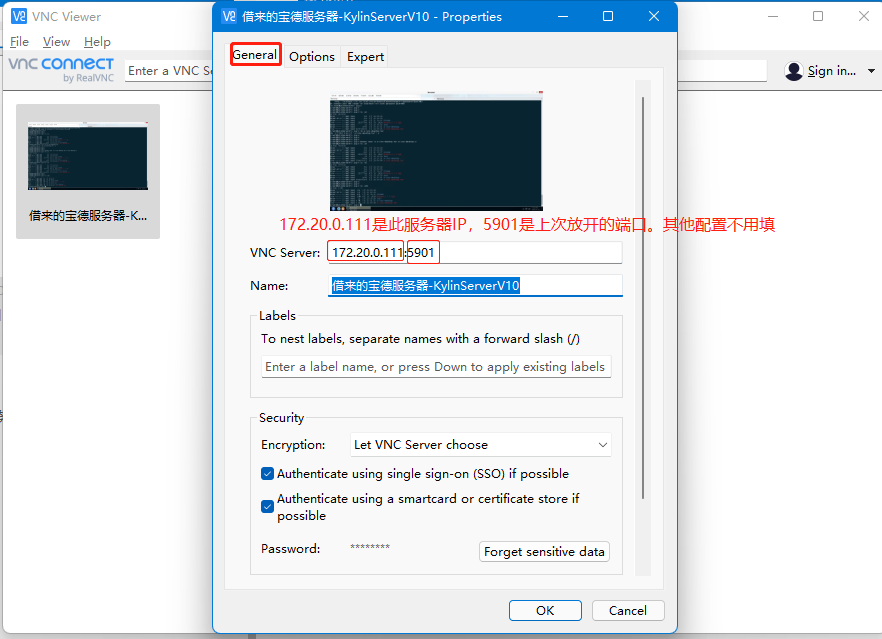
Task: Open the View menu
Action: coord(56,41)
